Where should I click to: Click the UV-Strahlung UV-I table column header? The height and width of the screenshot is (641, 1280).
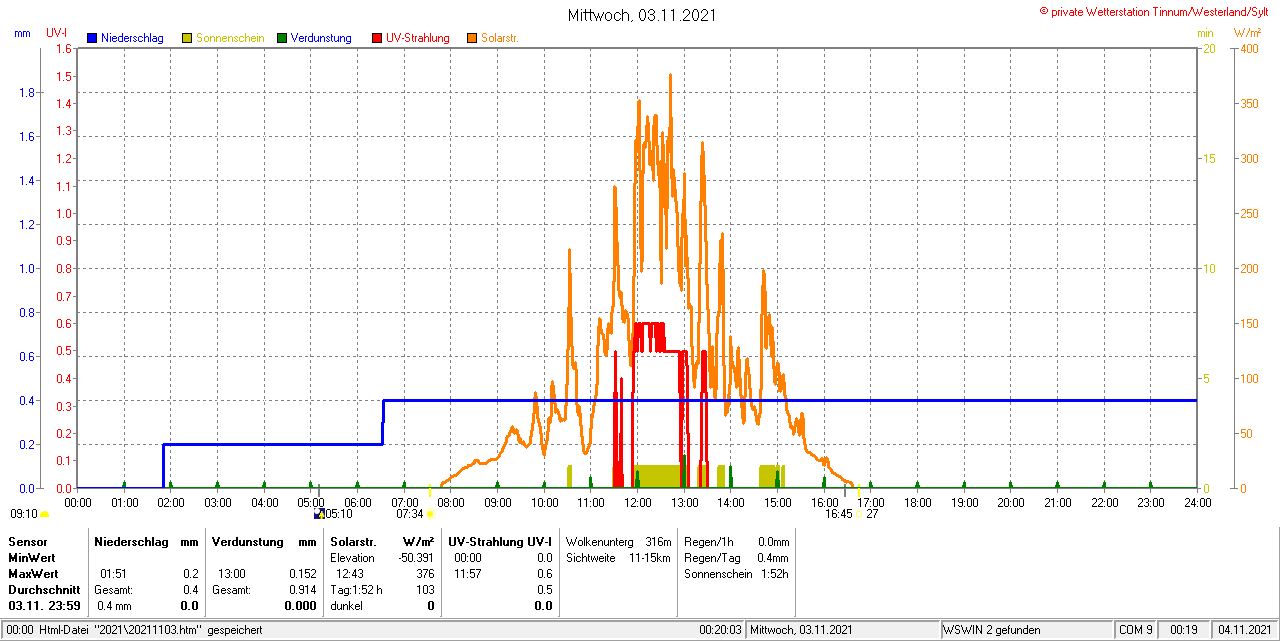click(x=500, y=541)
